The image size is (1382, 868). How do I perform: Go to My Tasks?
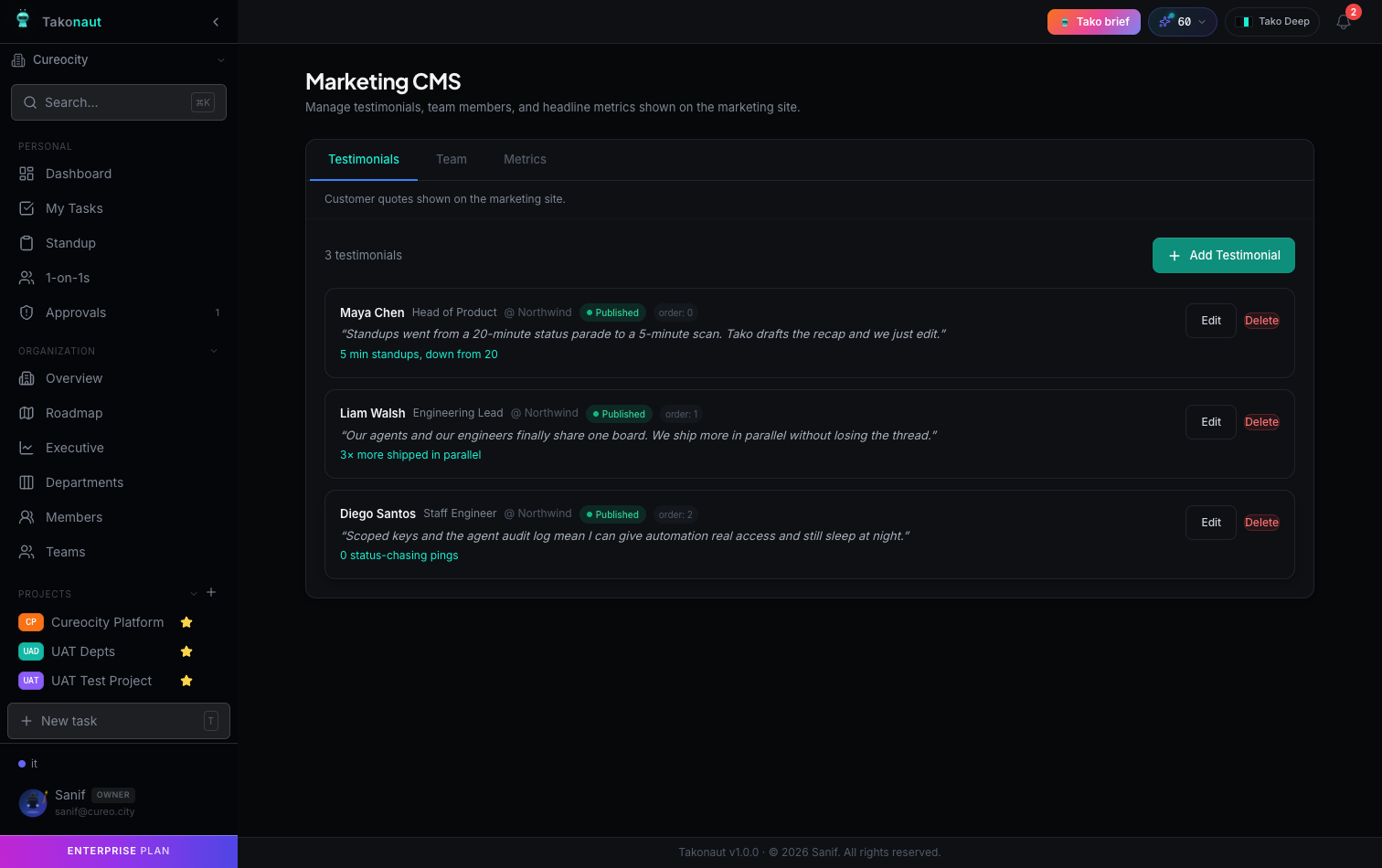[x=119, y=208]
